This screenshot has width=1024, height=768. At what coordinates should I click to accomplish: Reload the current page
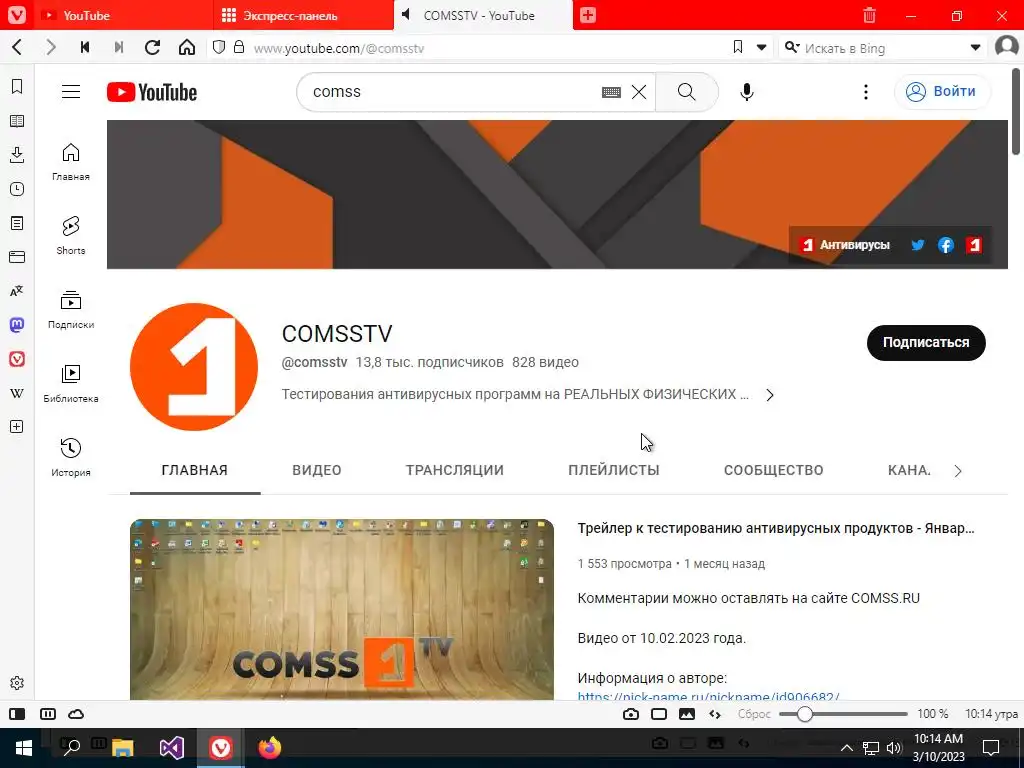152,47
